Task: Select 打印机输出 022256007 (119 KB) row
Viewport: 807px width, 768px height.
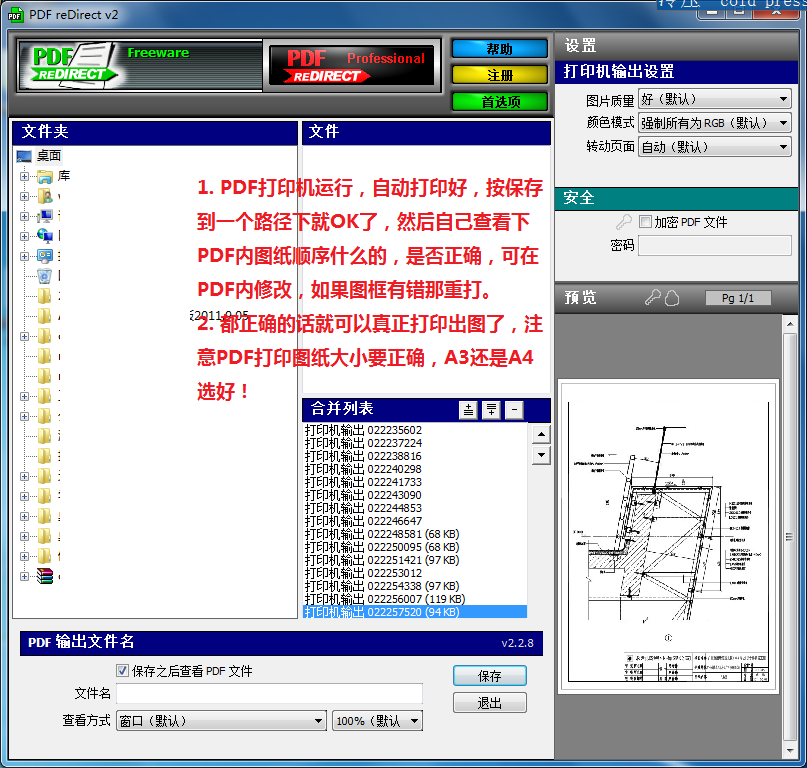Action: point(415,599)
